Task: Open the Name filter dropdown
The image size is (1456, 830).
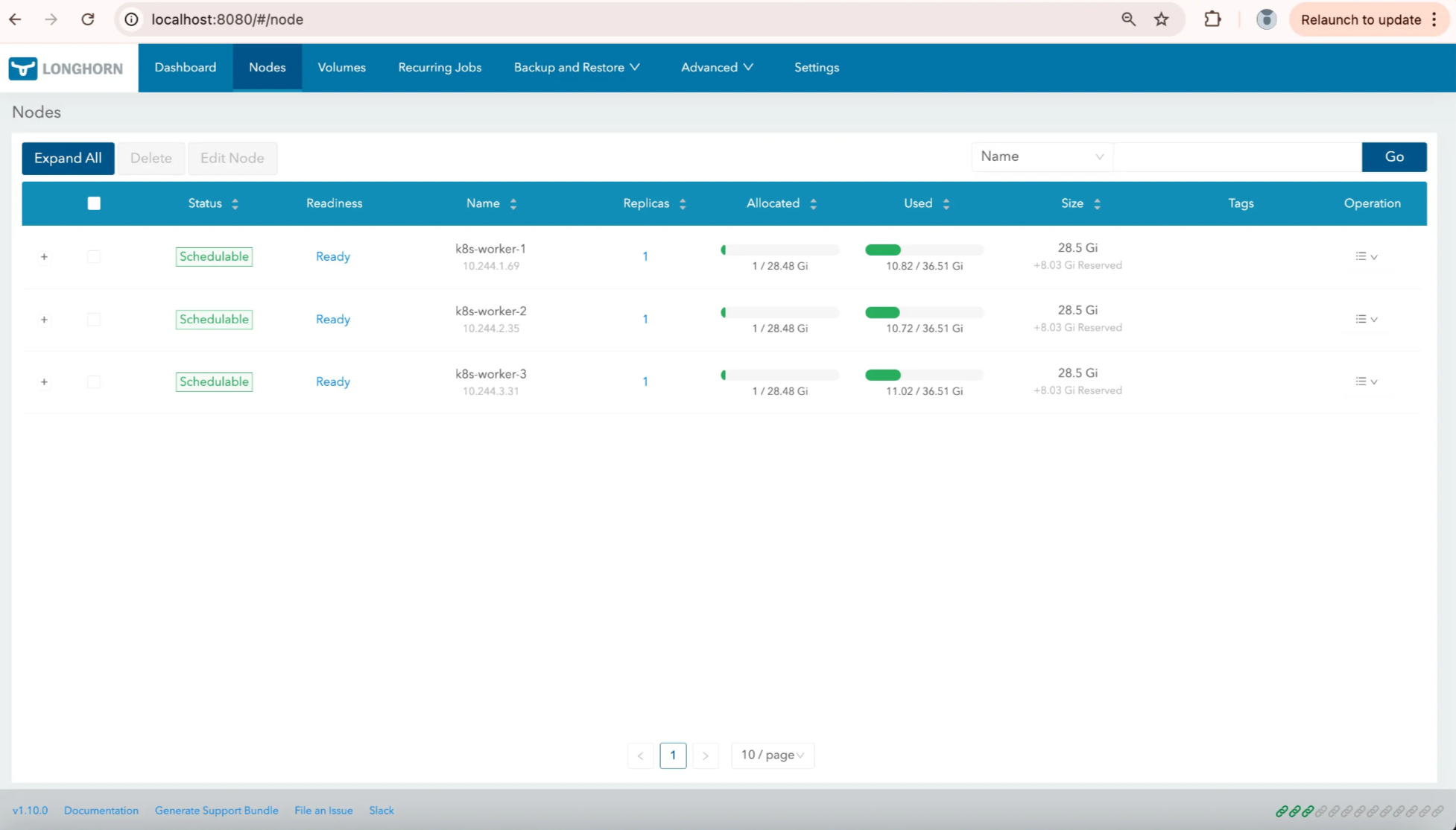Action: pyautogui.click(x=1041, y=156)
